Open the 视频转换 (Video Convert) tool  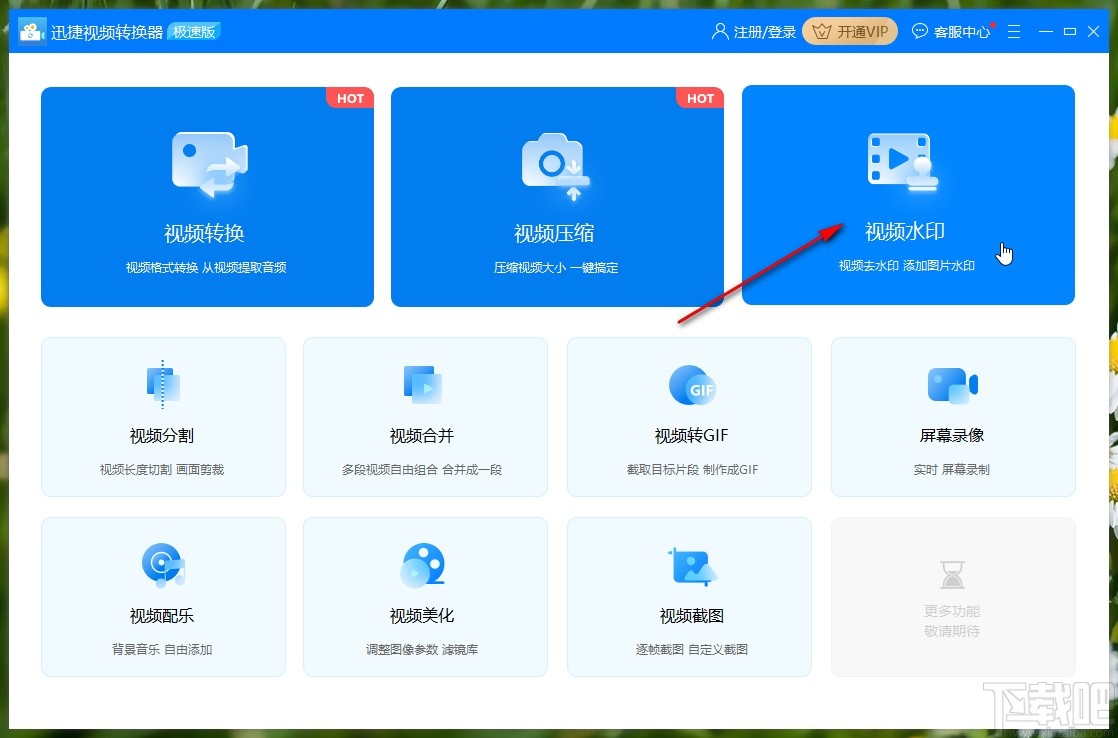(207, 195)
